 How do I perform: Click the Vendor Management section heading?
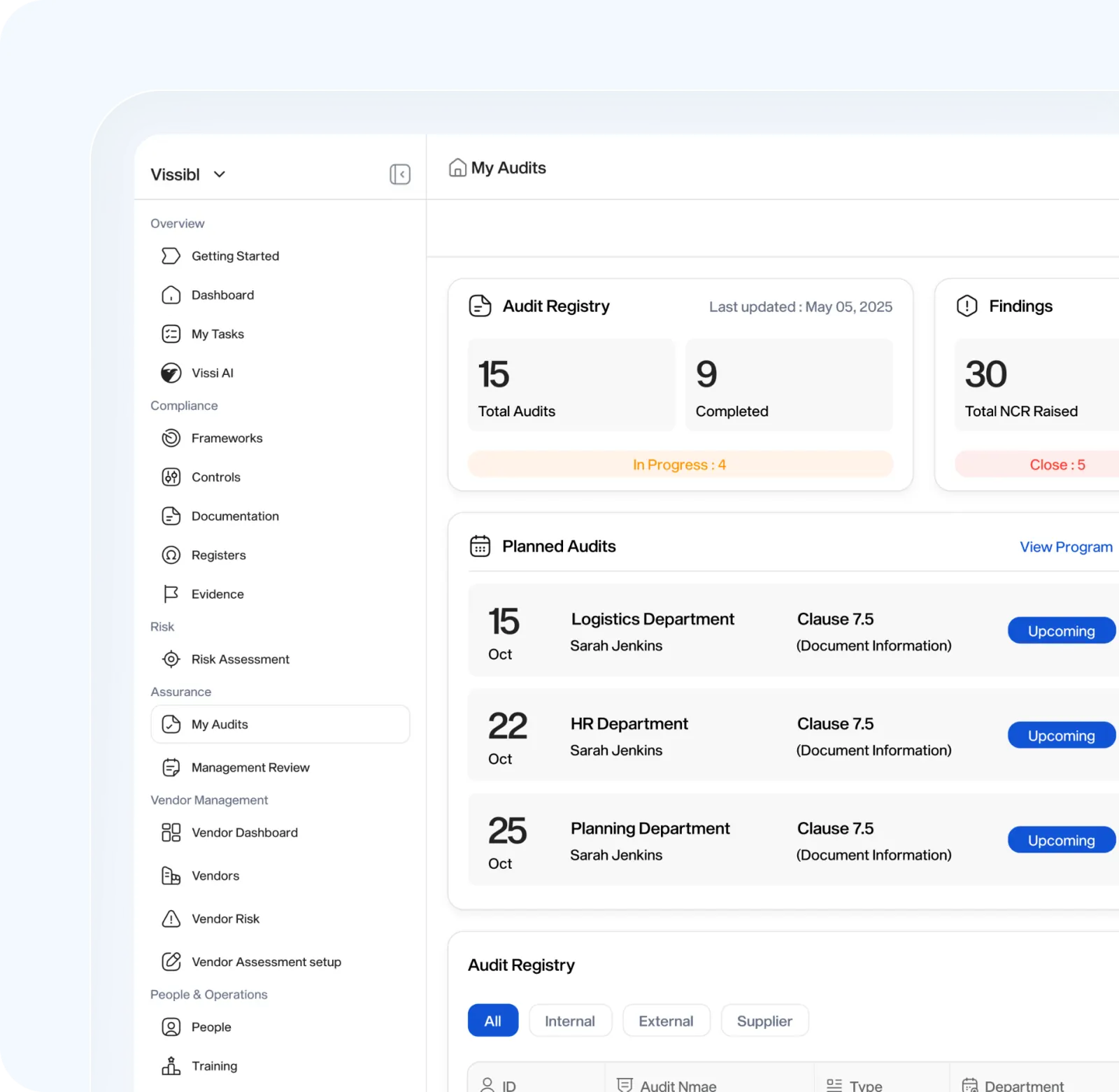click(209, 800)
